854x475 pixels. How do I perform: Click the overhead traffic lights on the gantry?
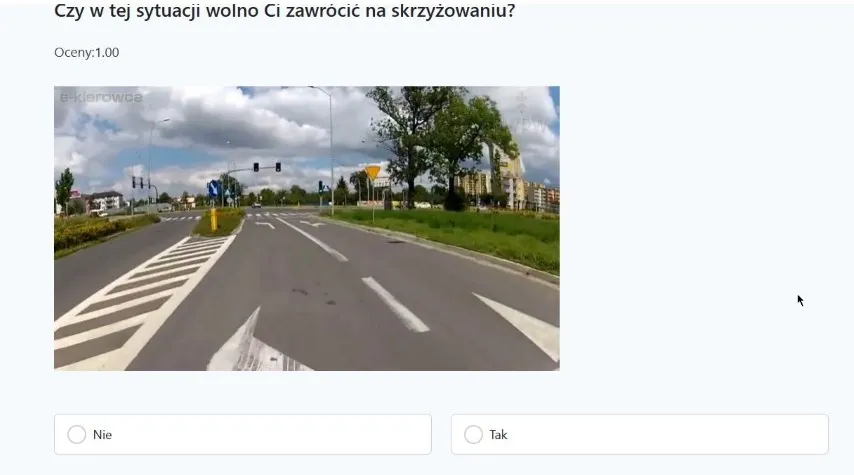click(267, 167)
